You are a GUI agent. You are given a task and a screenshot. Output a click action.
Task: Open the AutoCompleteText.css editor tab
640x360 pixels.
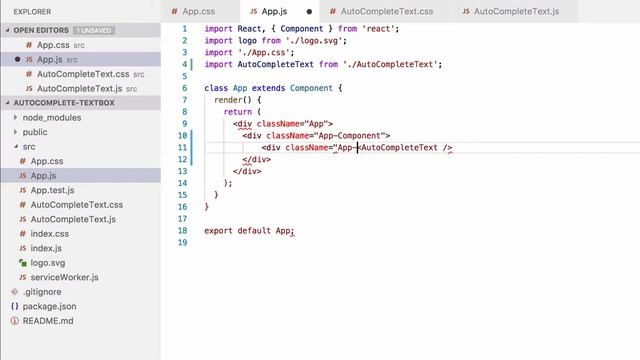click(387, 11)
